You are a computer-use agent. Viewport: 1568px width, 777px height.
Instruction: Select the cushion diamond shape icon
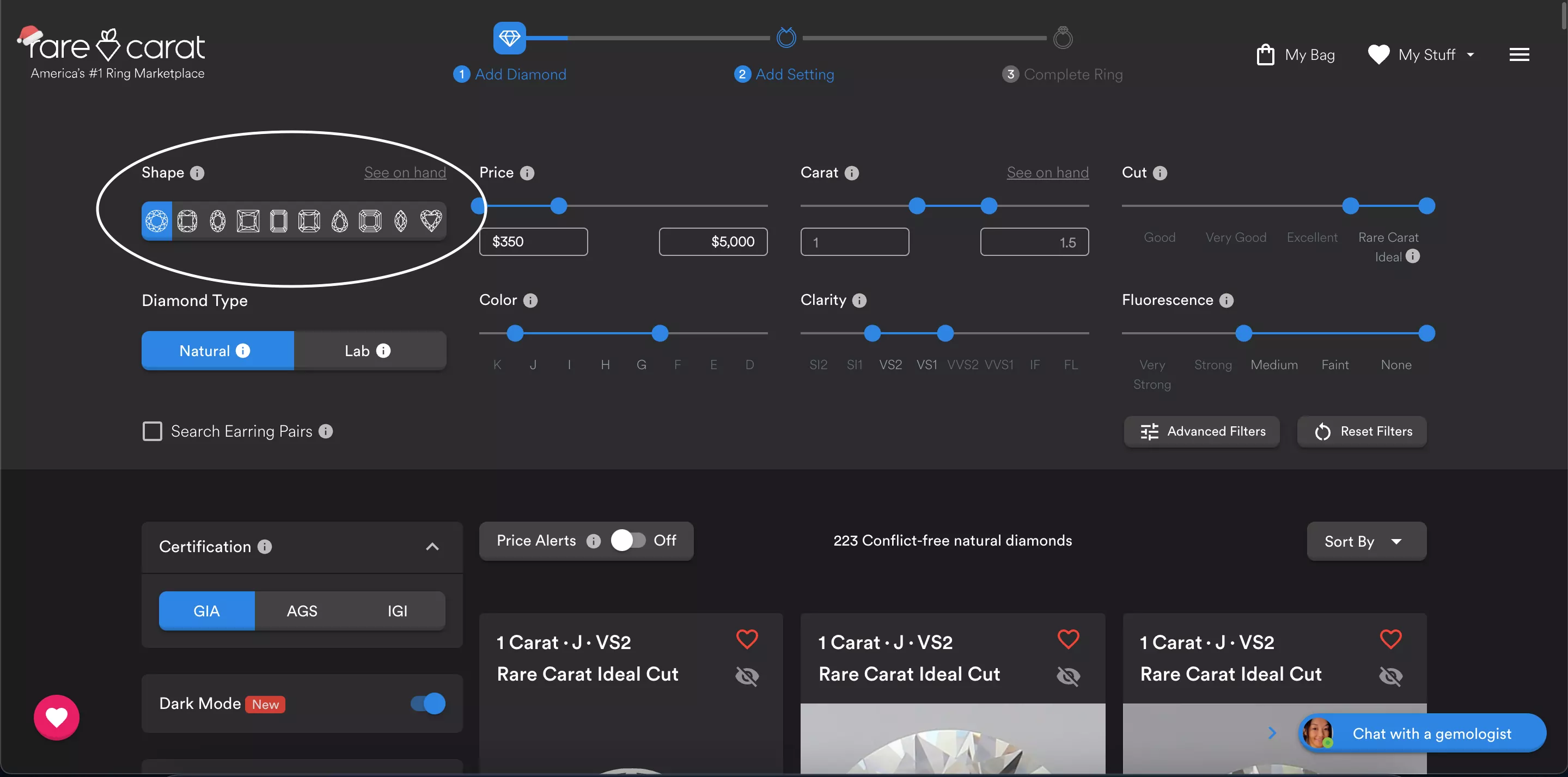click(x=186, y=220)
